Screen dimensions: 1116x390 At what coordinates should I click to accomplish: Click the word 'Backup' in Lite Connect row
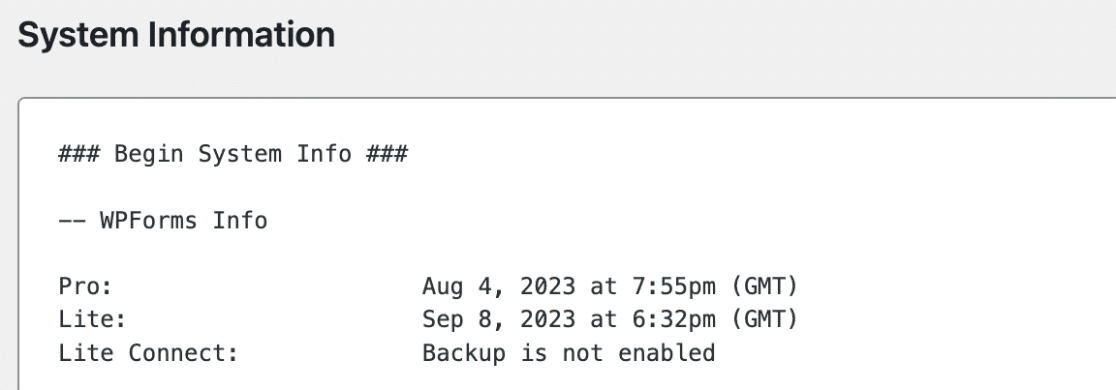[463, 352]
